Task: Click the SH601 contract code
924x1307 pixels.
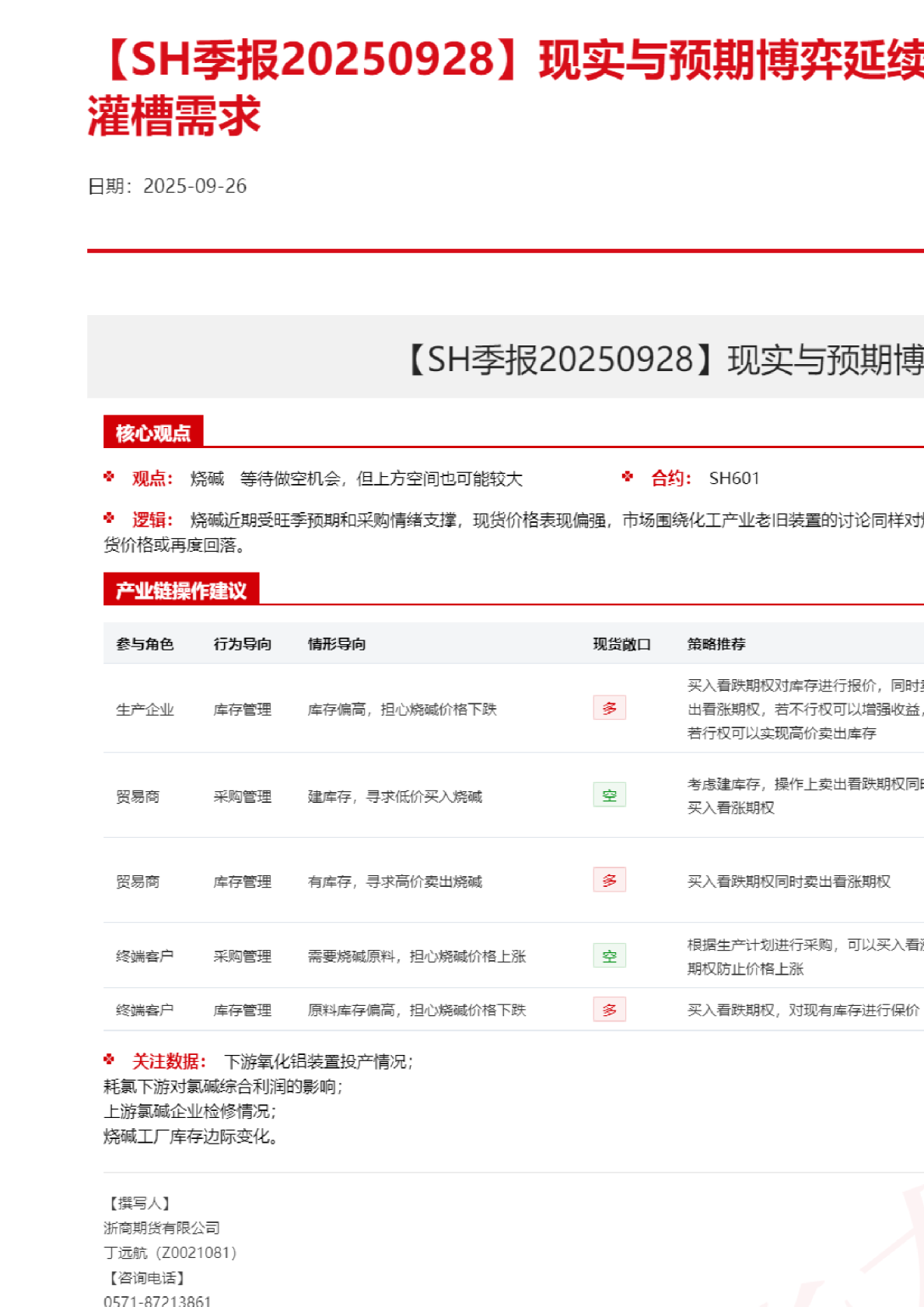Action: (733, 478)
